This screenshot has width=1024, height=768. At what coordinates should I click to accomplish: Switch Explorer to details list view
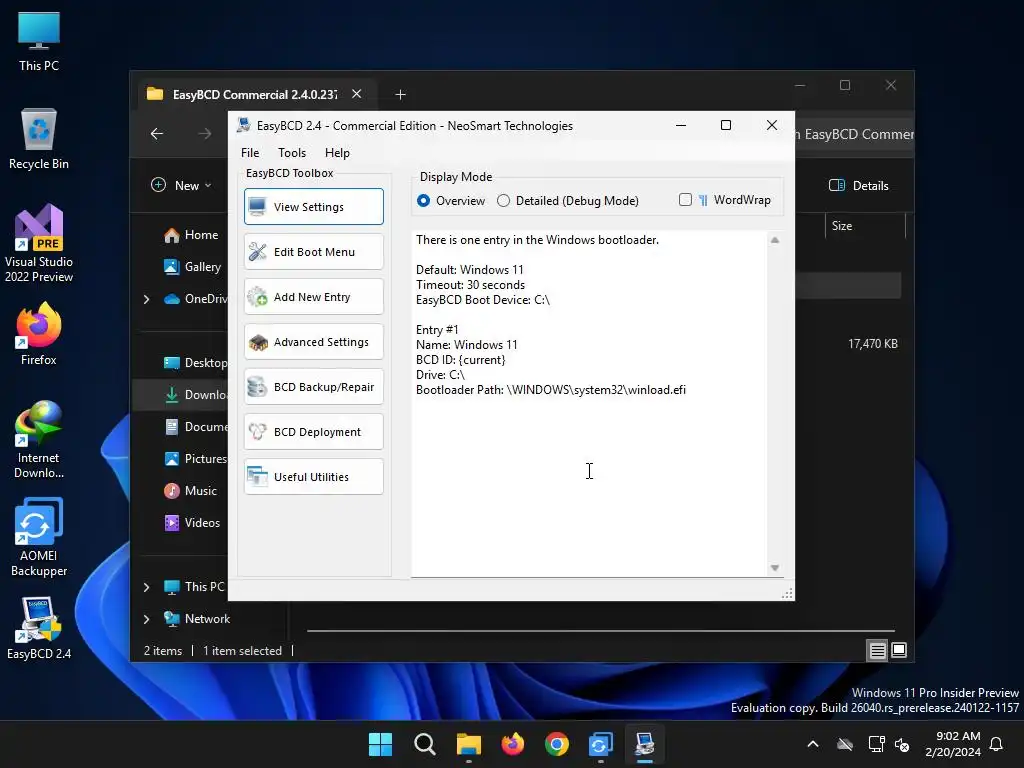point(877,650)
